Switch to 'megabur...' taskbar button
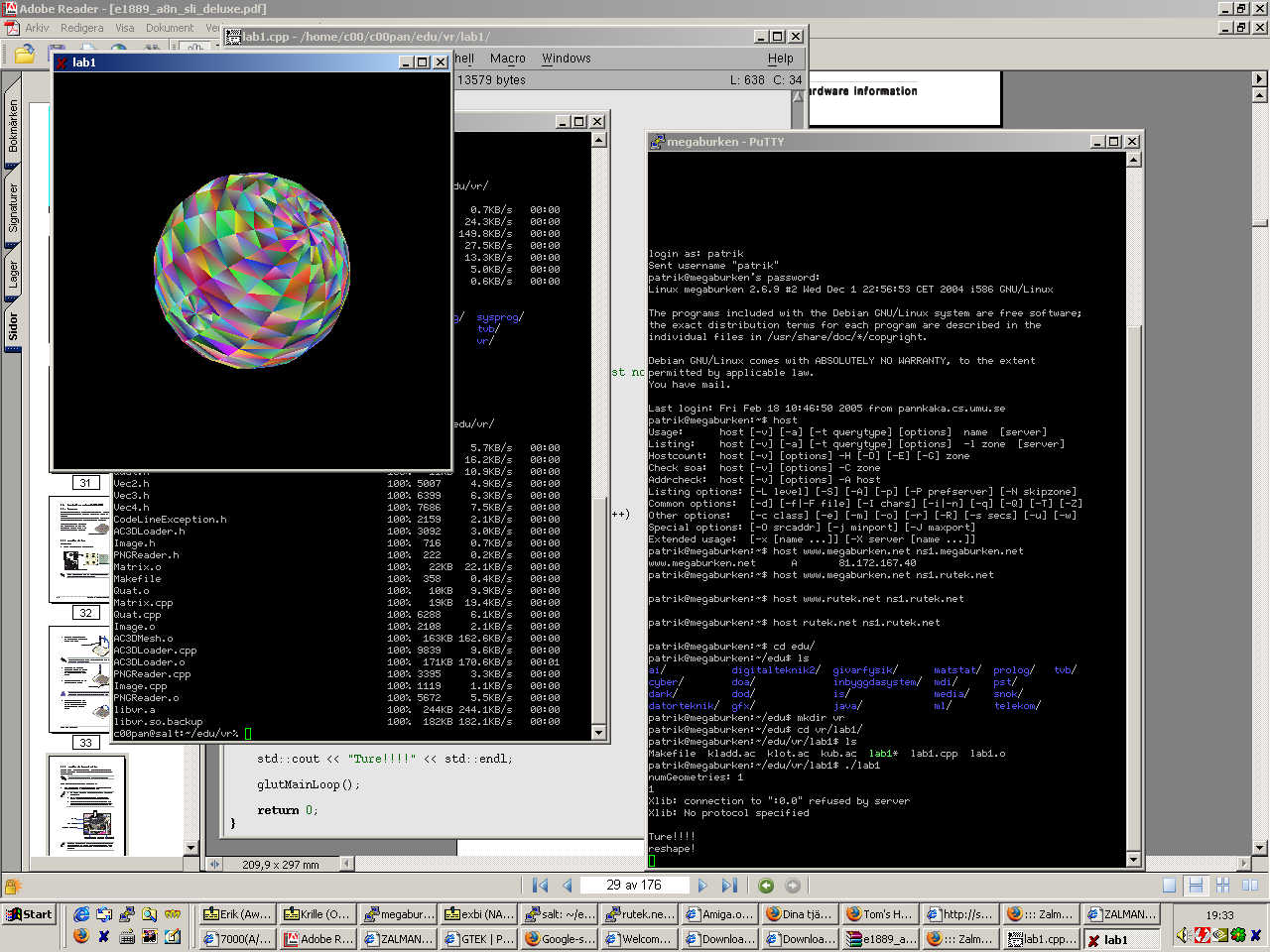Image resolution: width=1270 pixels, height=952 pixels. [x=397, y=914]
